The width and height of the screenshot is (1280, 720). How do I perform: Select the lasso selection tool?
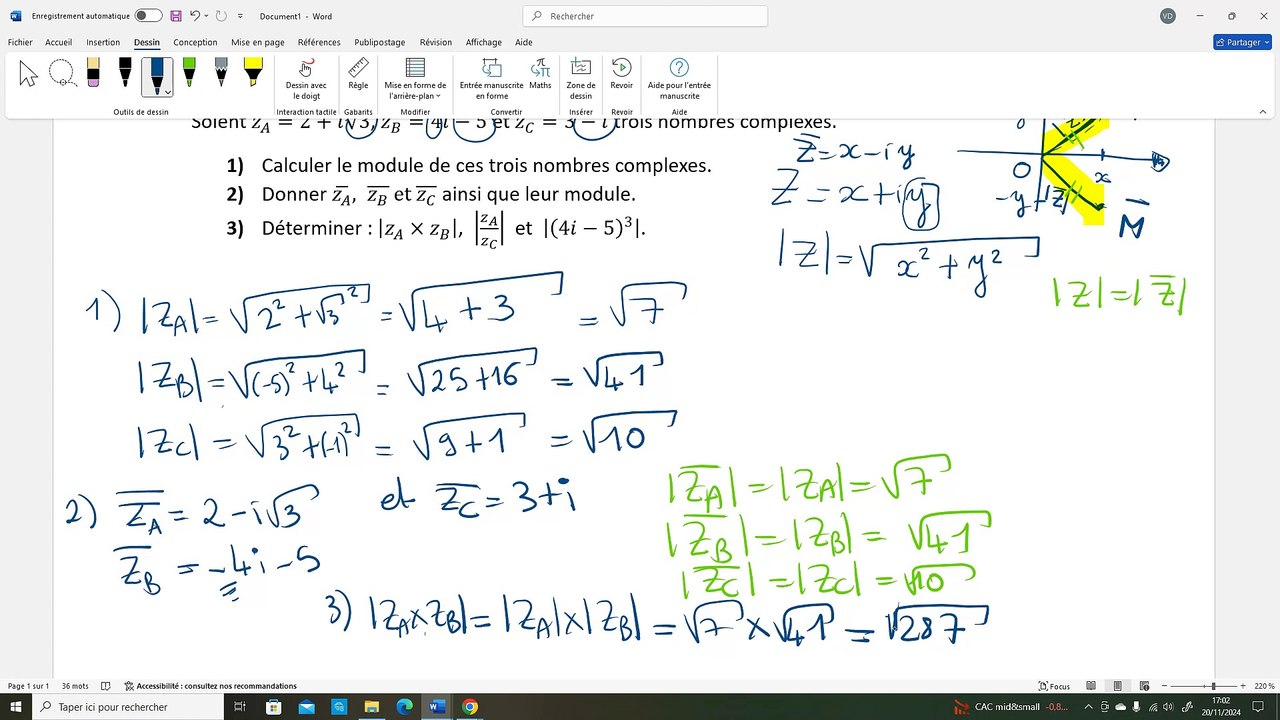pos(62,73)
